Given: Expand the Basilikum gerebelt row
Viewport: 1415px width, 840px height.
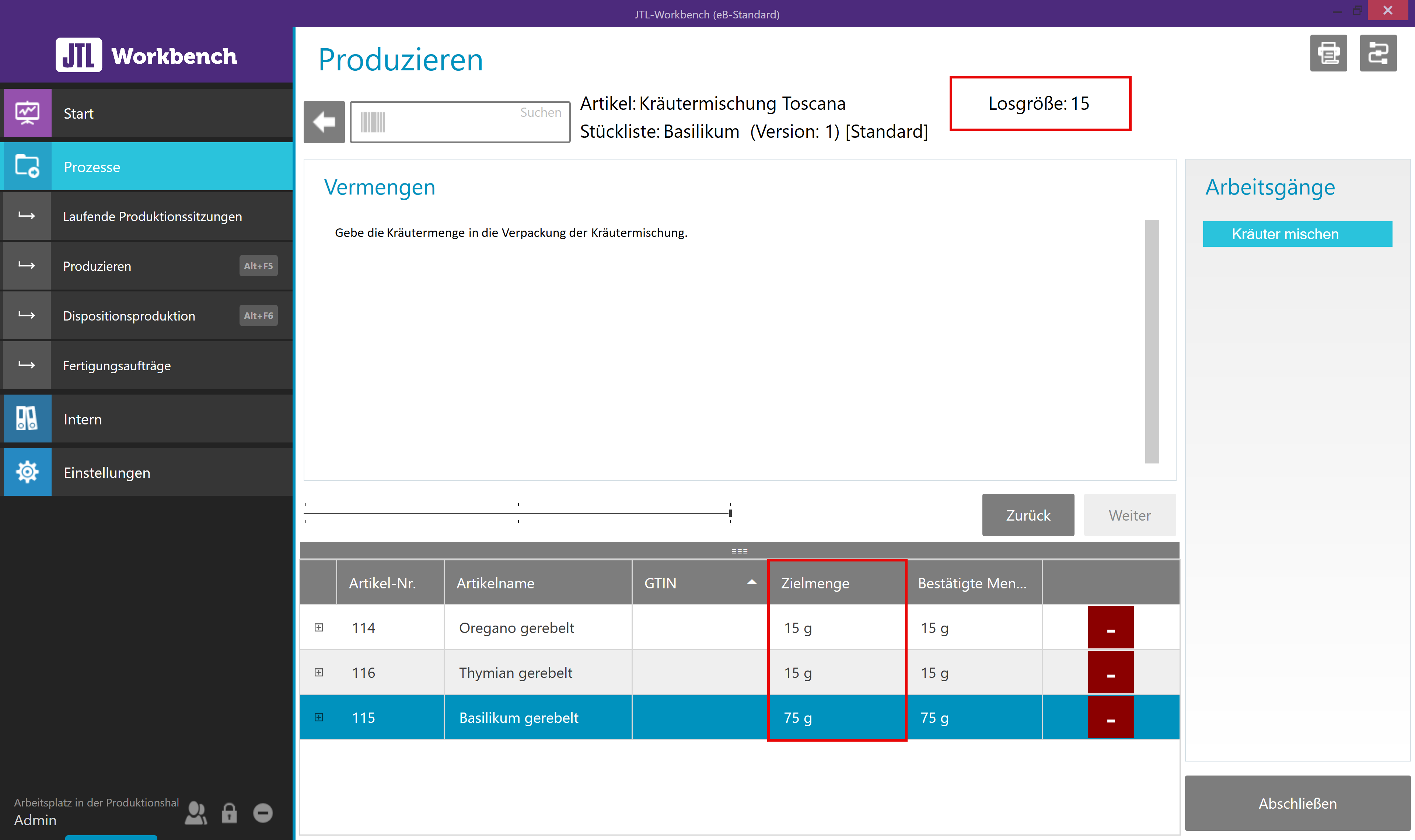Looking at the screenshot, I should click(319, 717).
